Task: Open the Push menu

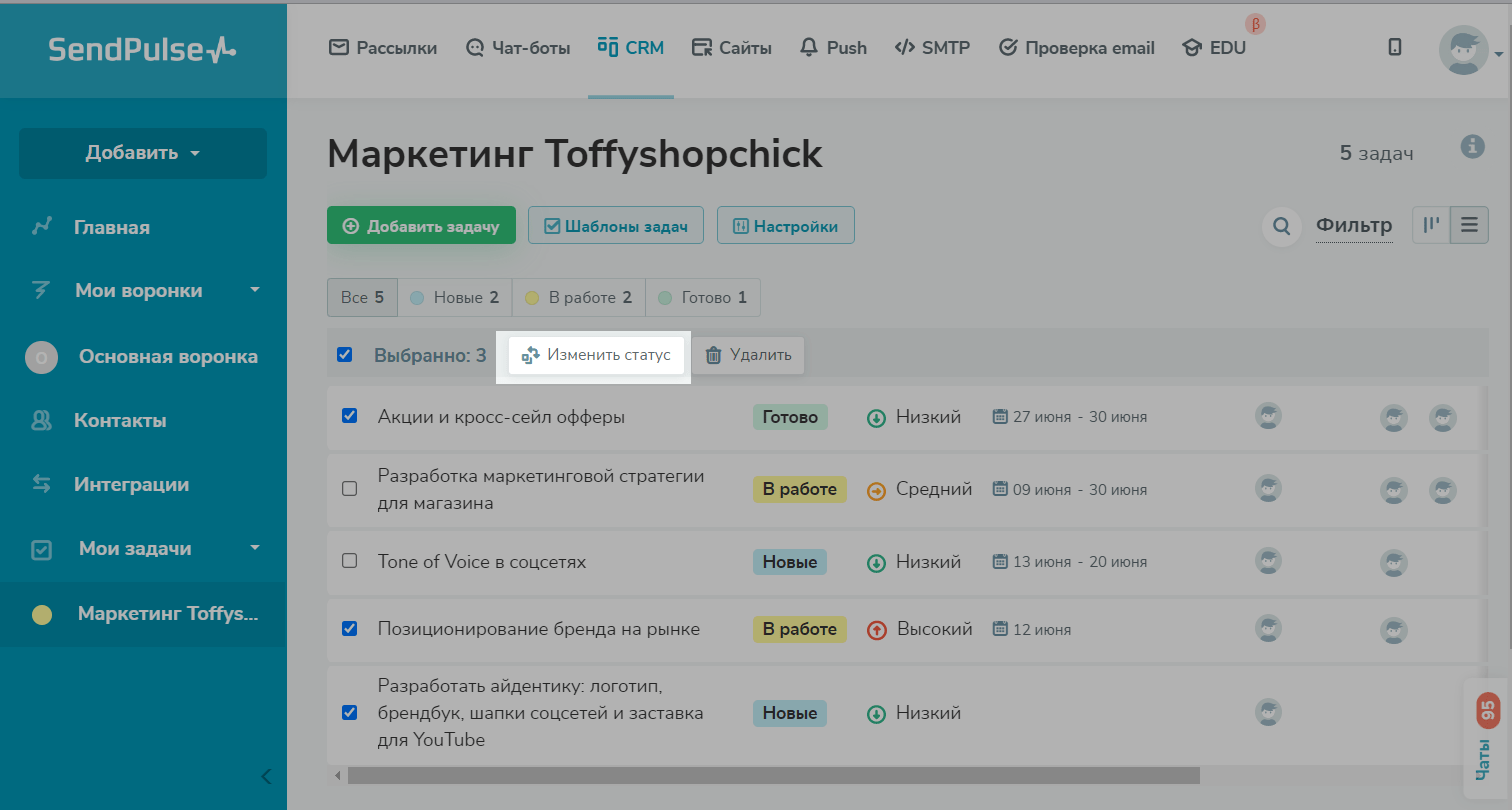Action: 833,47
